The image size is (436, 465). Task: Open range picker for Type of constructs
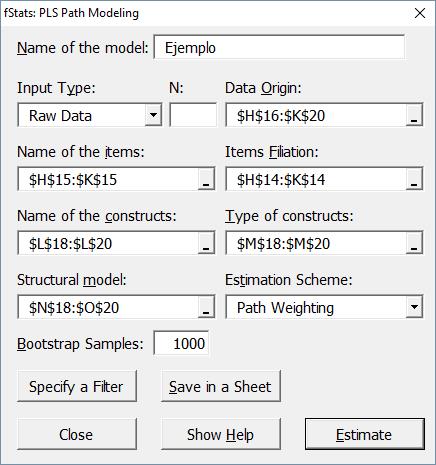click(x=414, y=243)
